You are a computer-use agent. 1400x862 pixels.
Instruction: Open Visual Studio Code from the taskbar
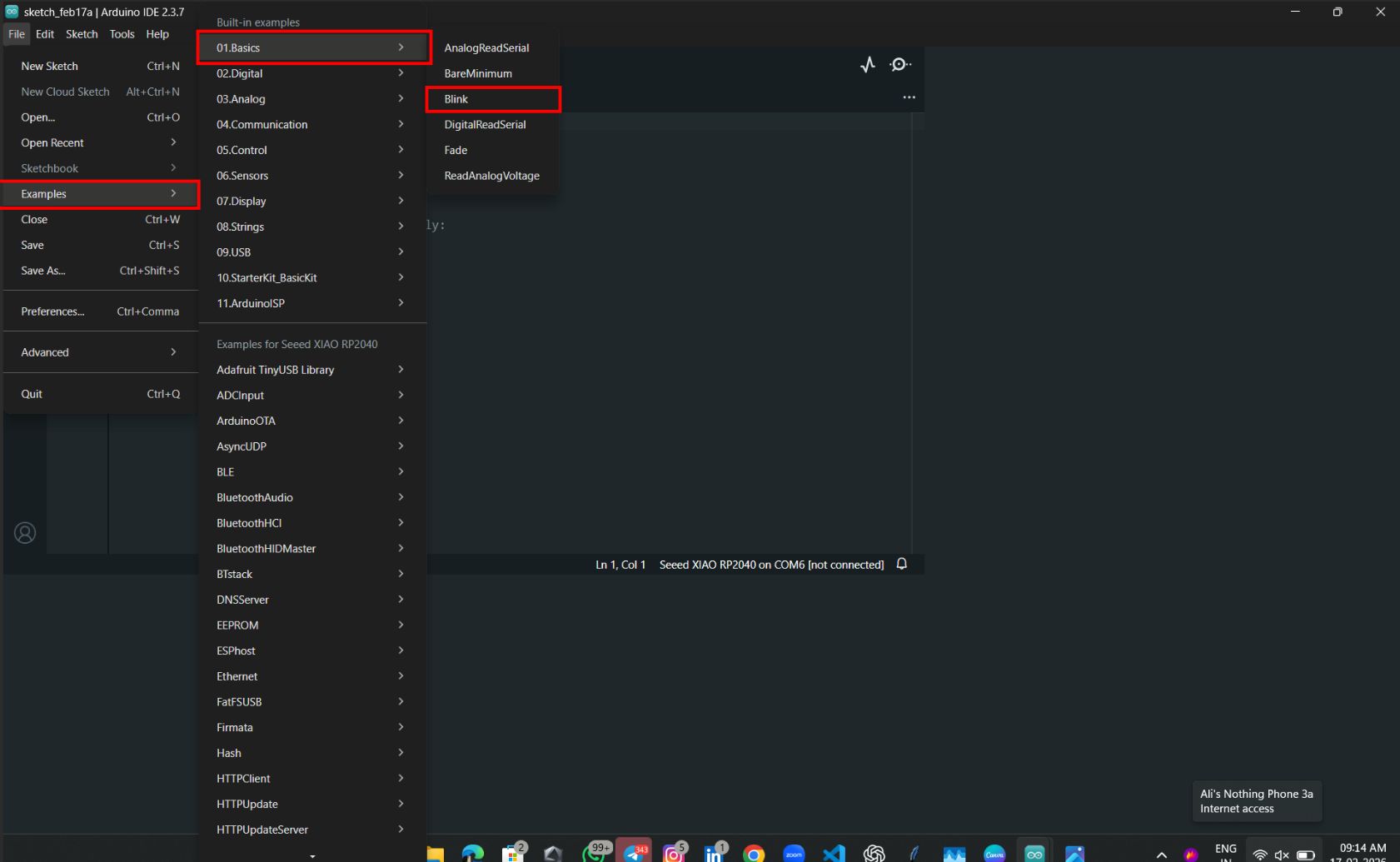(834, 853)
